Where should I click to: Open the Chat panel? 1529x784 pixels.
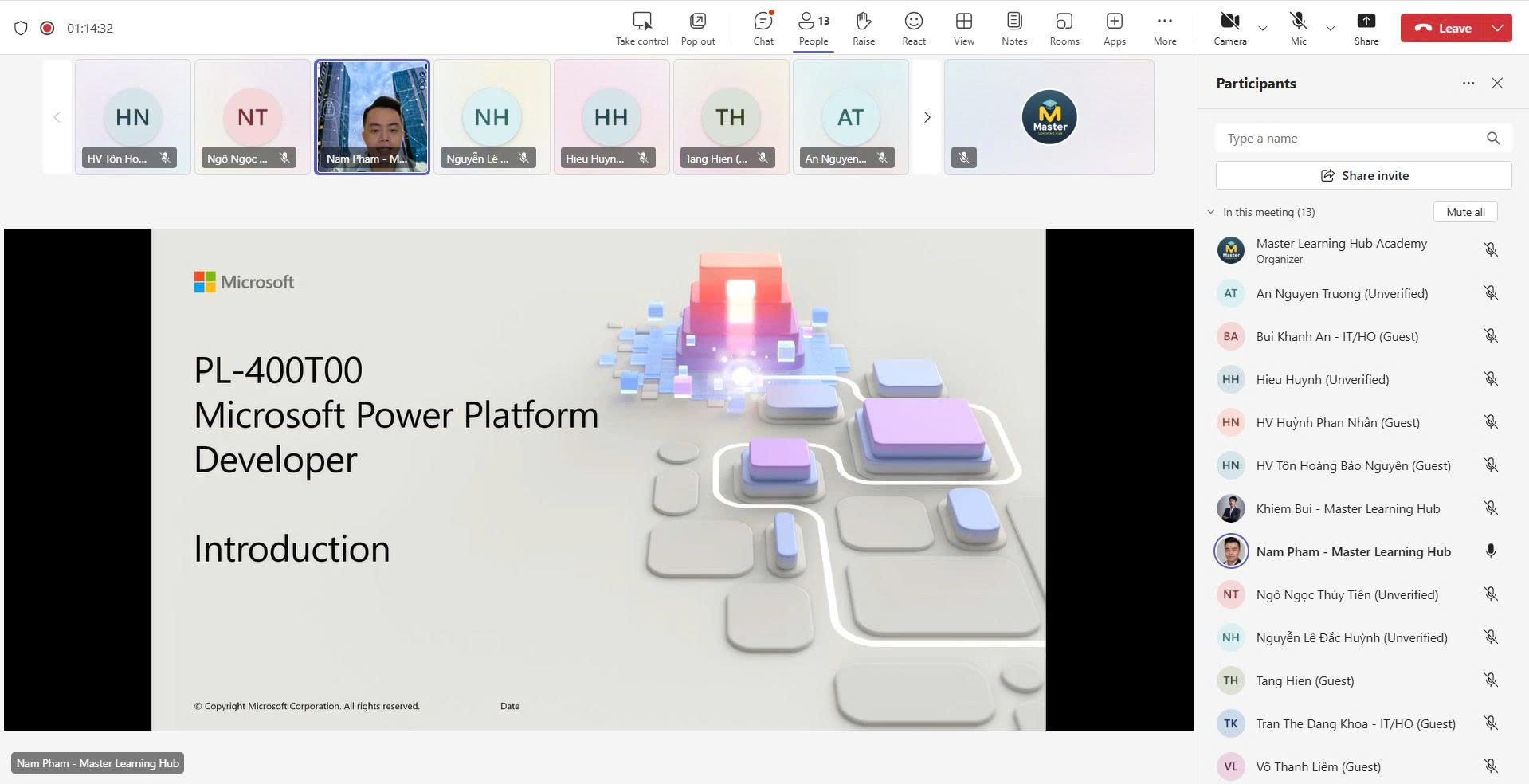[763, 28]
